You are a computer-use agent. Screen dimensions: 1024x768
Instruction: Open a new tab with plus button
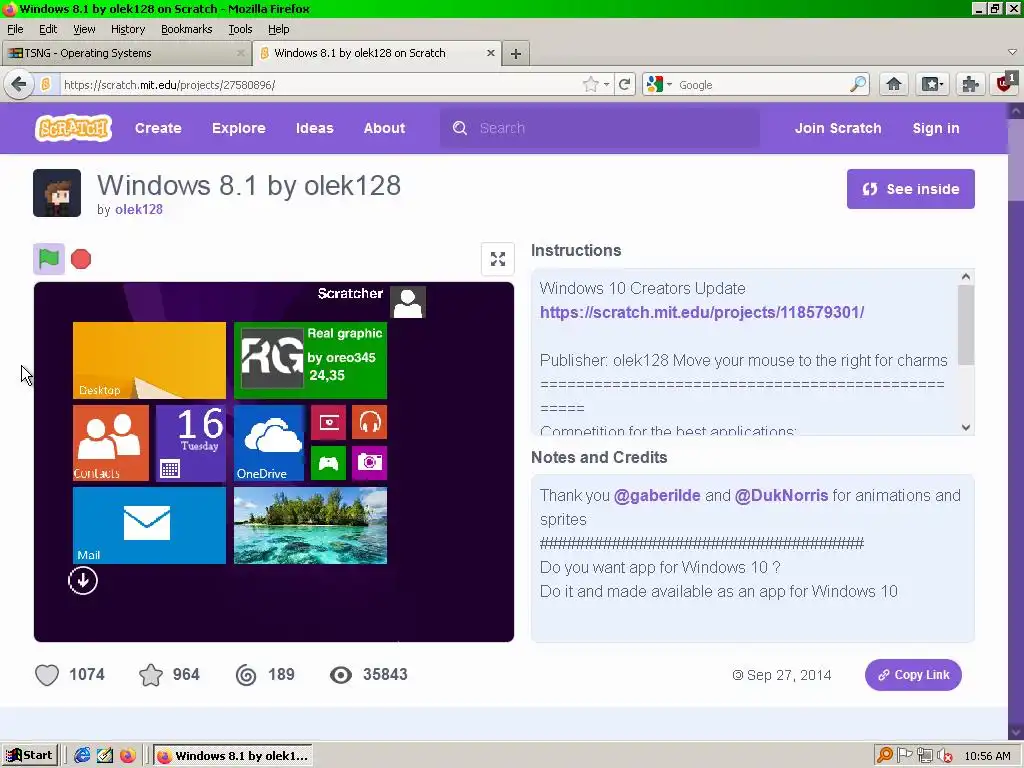coord(516,54)
